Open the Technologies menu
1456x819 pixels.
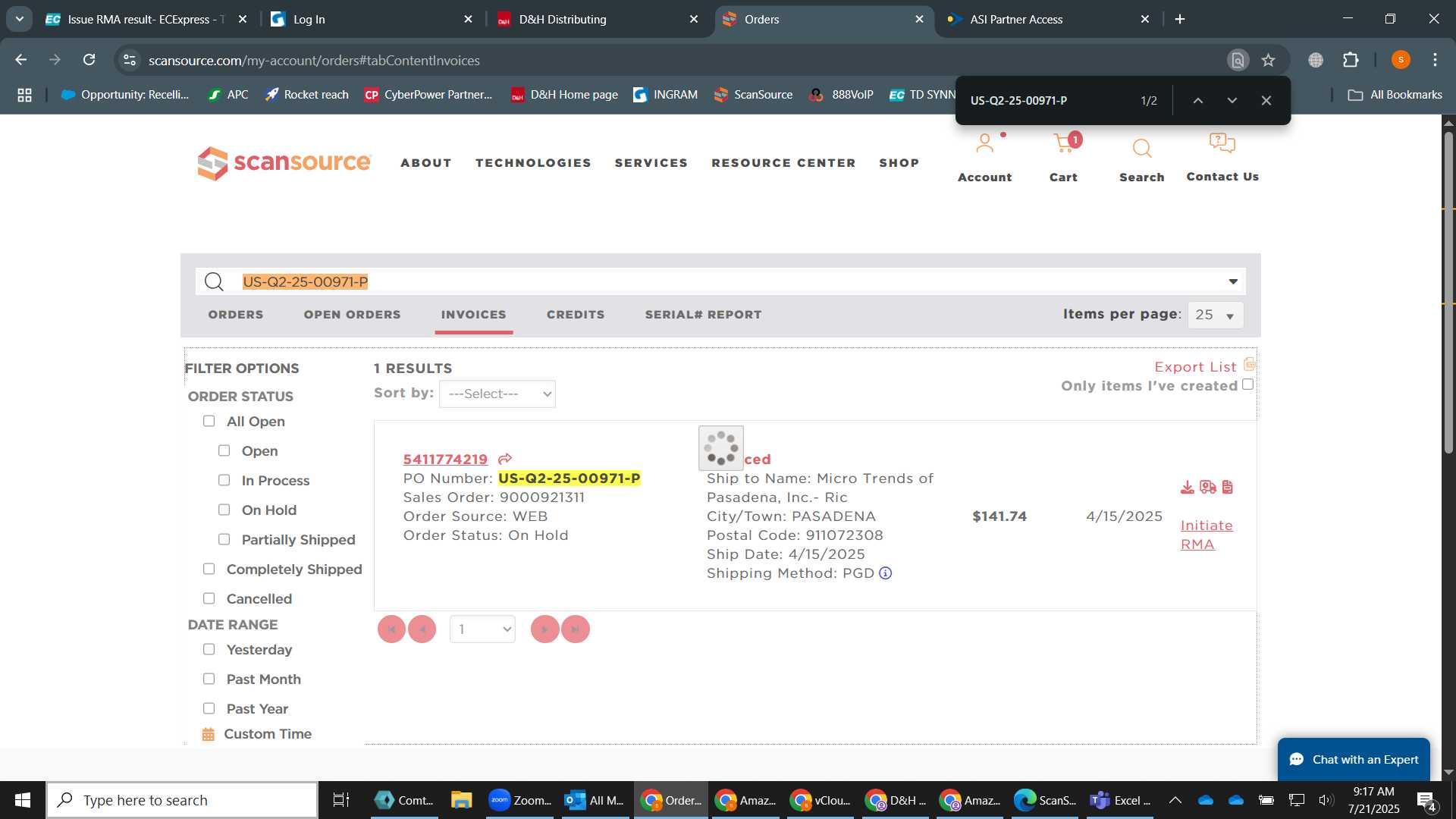coord(533,163)
